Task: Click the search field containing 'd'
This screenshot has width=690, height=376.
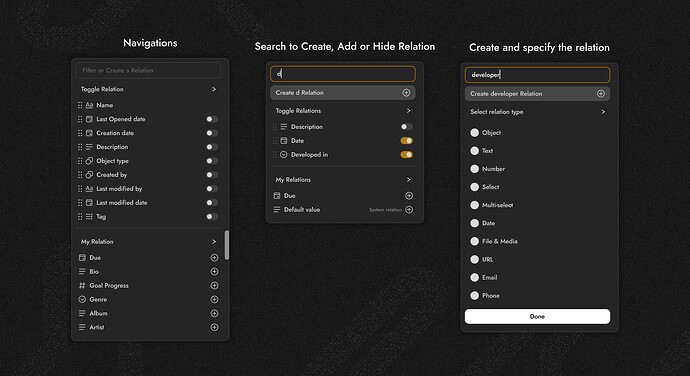Action: click(x=343, y=74)
